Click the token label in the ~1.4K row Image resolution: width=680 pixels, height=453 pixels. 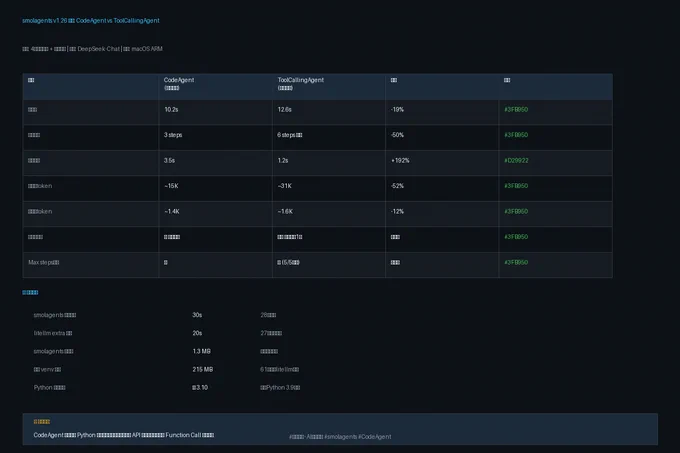point(40,212)
